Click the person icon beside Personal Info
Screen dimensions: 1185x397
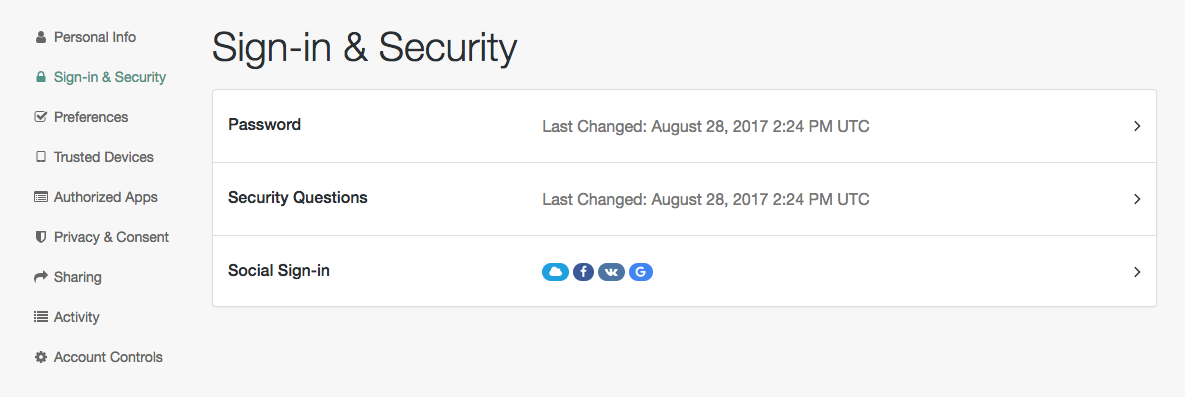tap(41, 37)
